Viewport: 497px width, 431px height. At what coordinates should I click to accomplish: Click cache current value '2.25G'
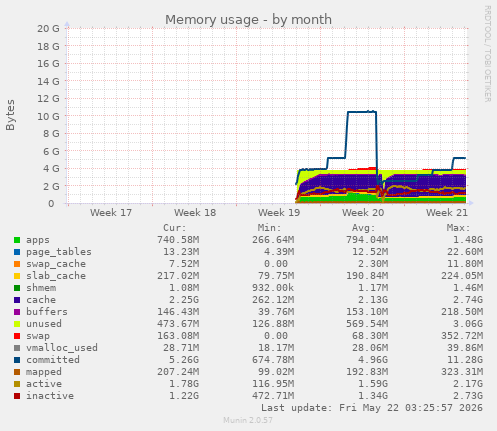[184, 300]
